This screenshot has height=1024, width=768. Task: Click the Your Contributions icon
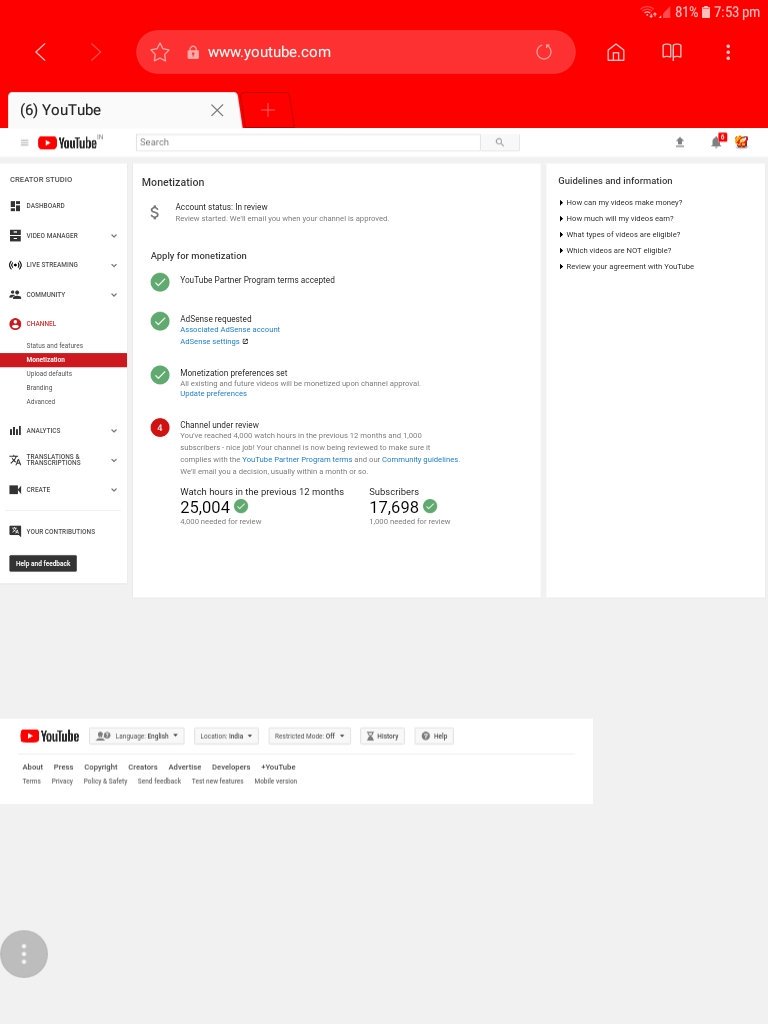coord(15,531)
